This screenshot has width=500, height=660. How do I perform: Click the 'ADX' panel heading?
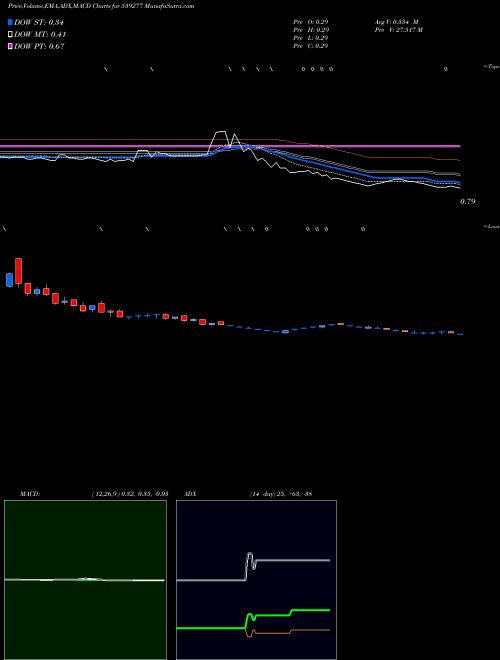tap(190, 494)
